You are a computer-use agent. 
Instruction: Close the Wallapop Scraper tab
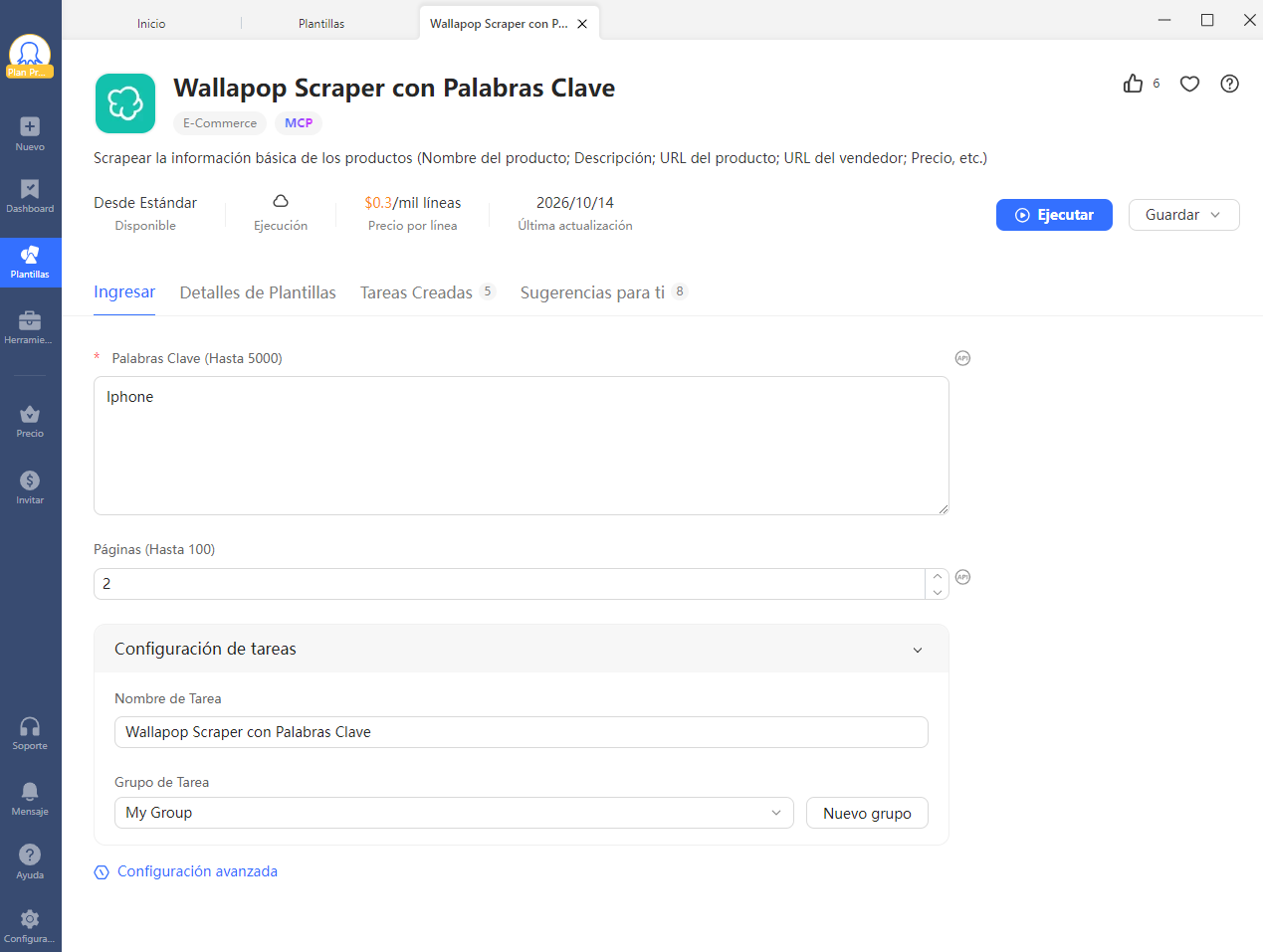[x=582, y=24]
